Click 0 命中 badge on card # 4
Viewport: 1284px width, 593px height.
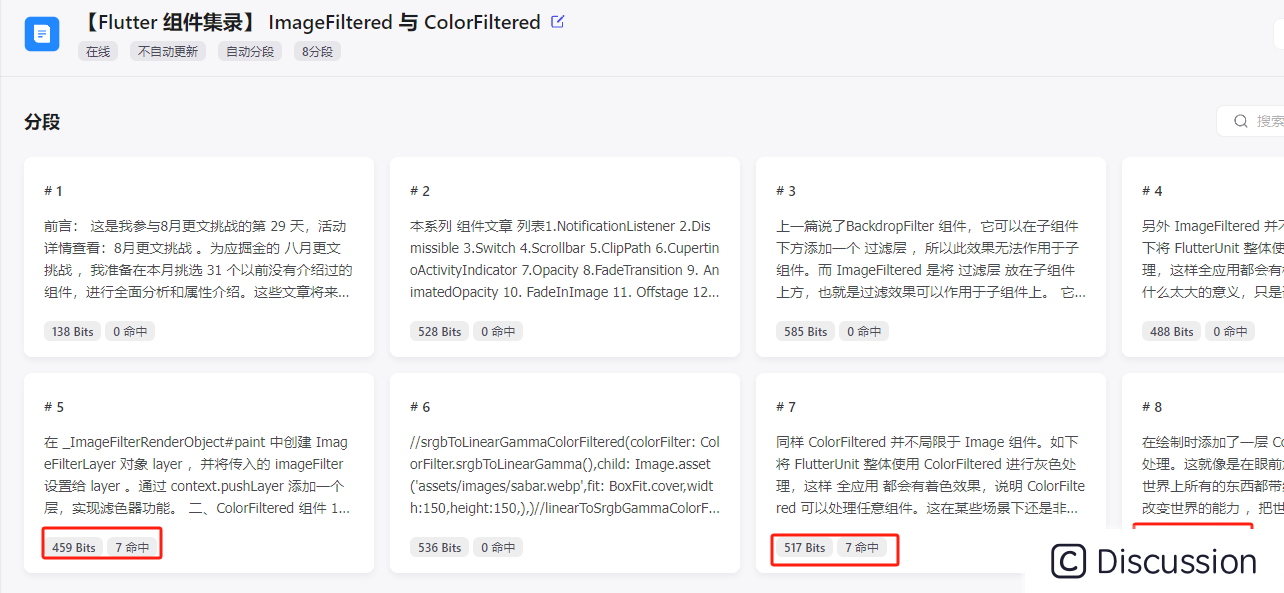point(1229,331)
